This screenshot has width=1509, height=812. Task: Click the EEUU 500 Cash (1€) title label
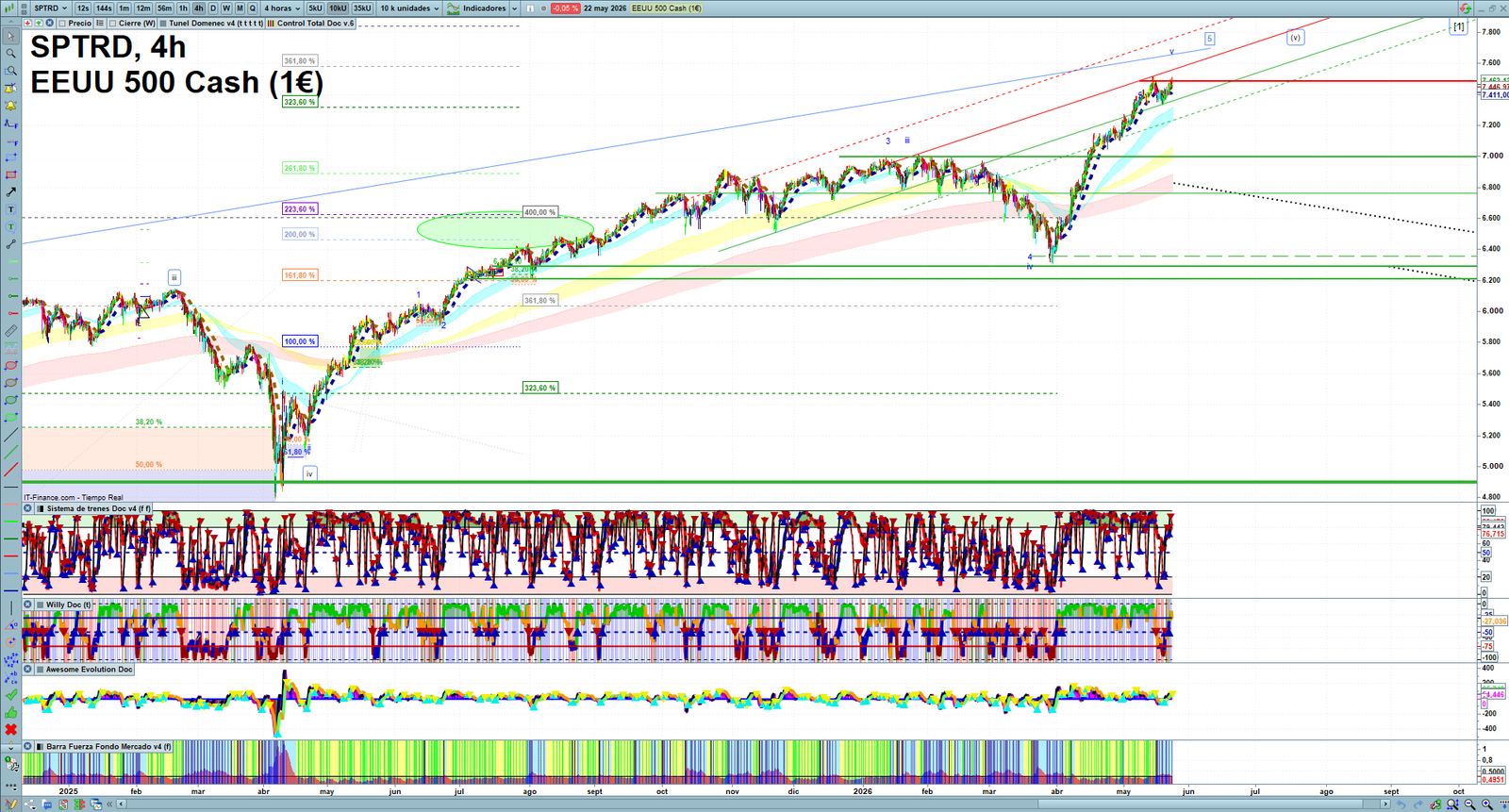[x=667, y=8]
